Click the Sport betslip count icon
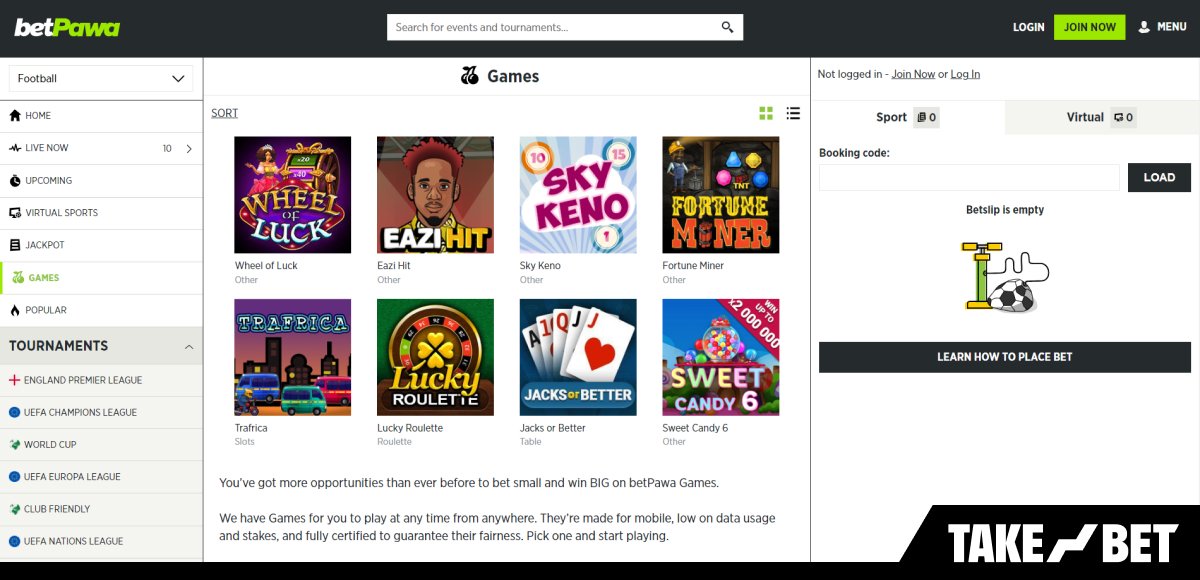The height and width of the screenshot is (580, 1200). 926,118
